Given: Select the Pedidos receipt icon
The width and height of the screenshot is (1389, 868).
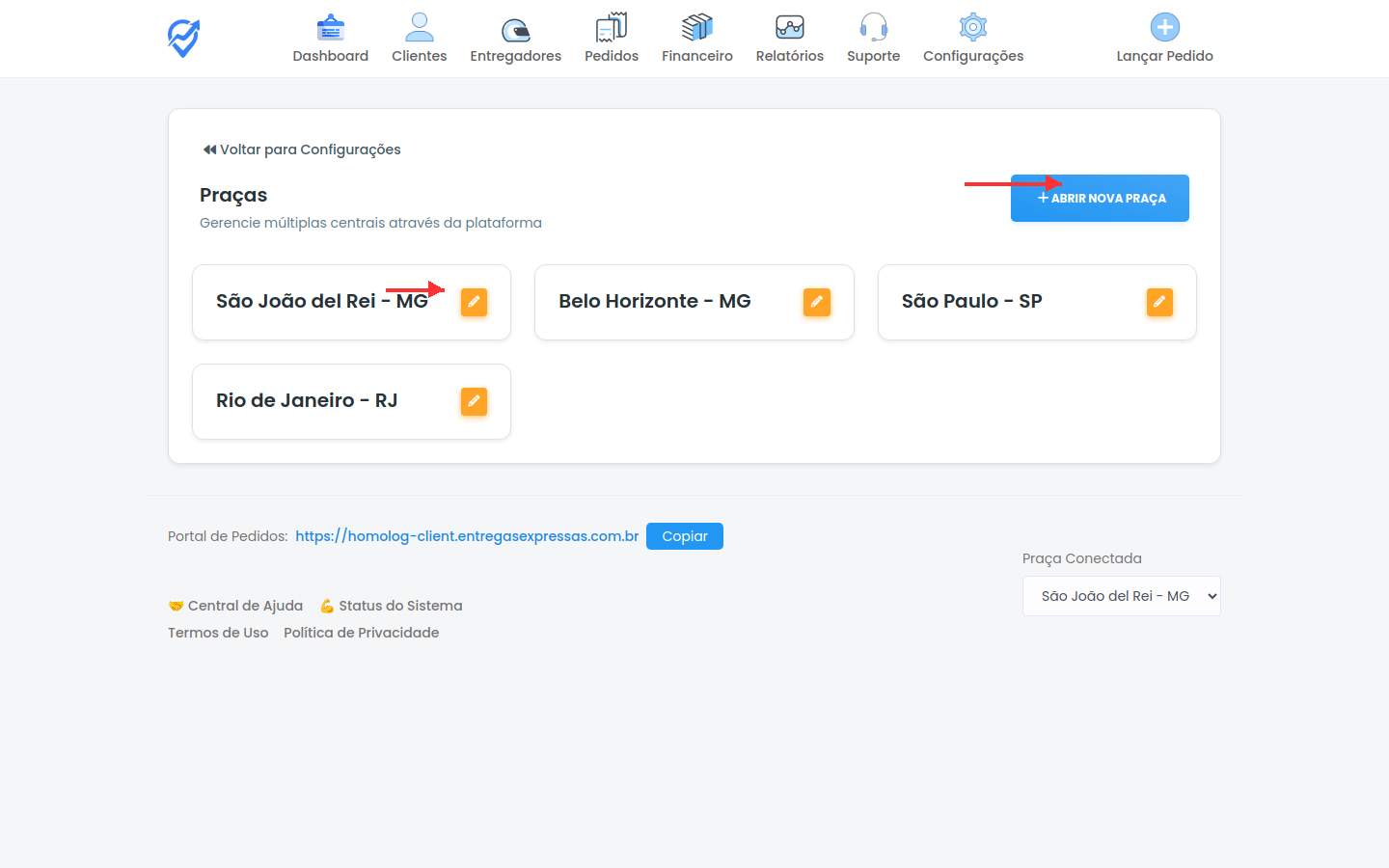Looking at the screenshot, I should 611,28.
